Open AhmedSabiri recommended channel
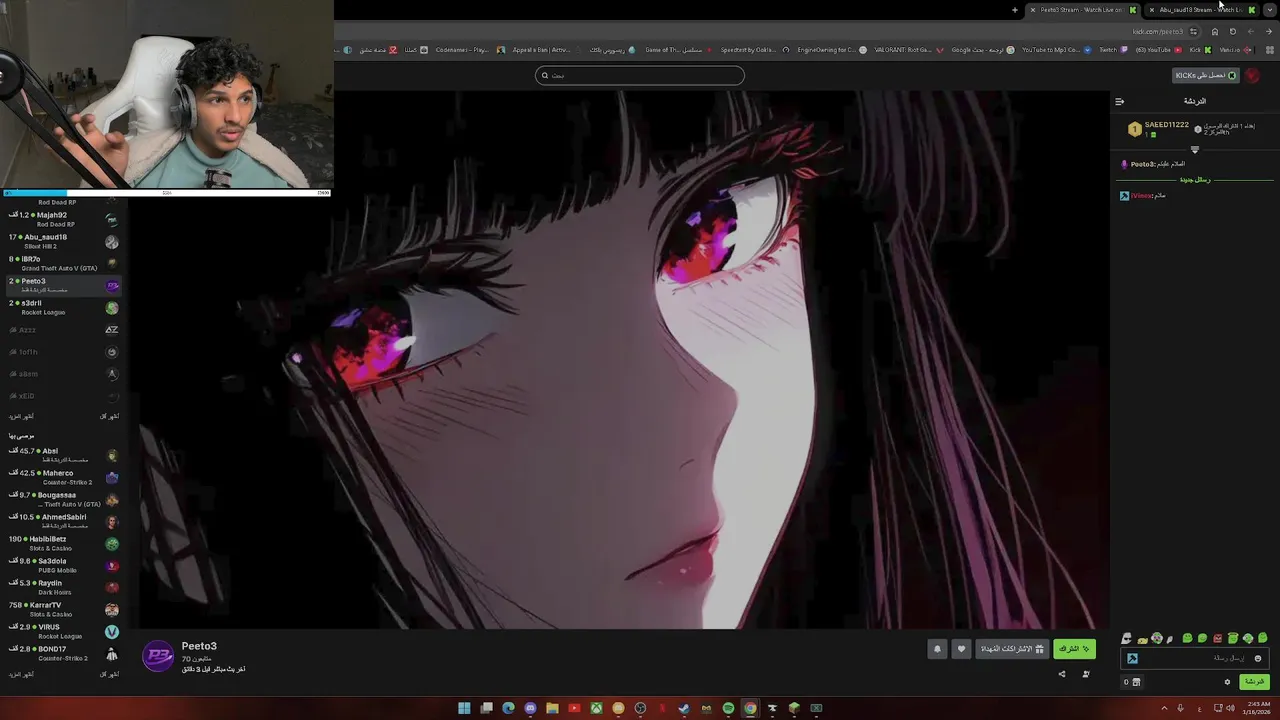 click(64, 521)
